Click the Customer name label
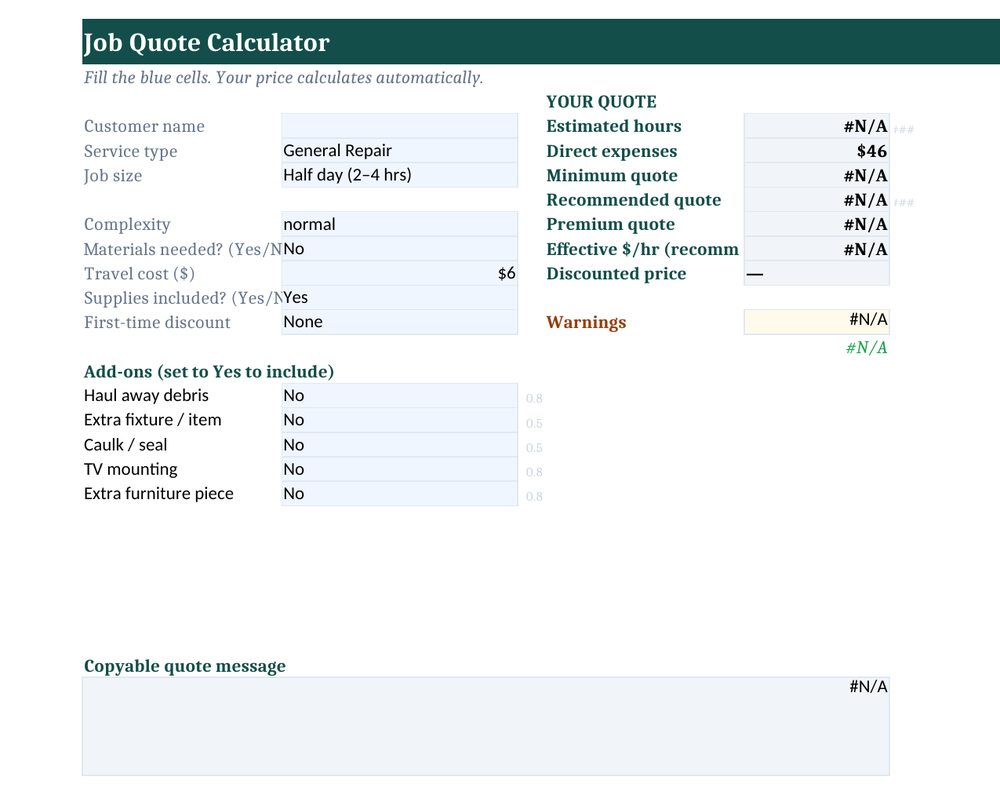This screenshot has height=795, width=1000. [144, 126]
